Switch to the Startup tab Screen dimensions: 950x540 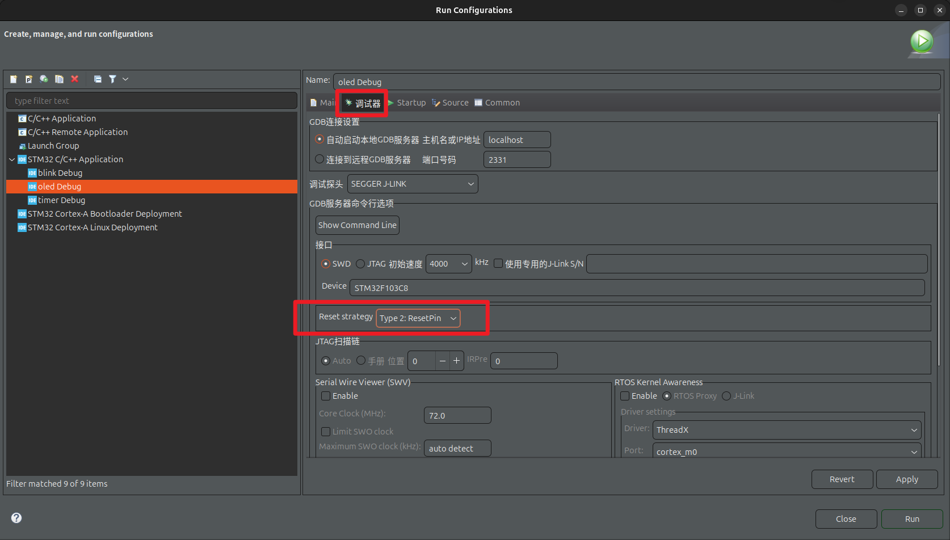407,103
